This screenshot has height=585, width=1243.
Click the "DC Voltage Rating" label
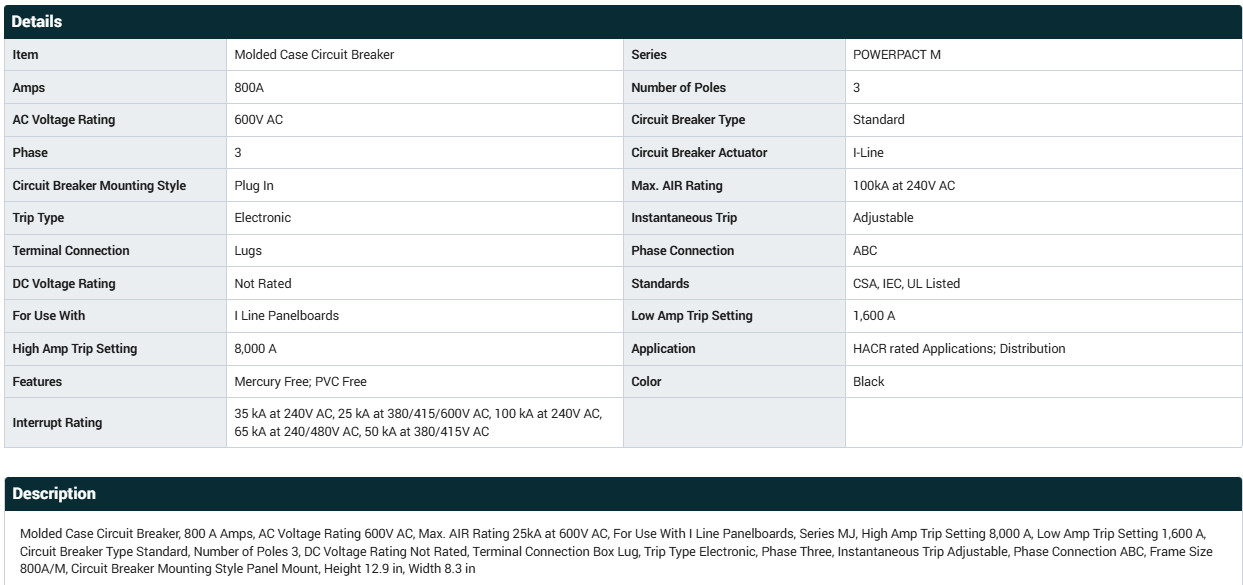[x=64, y=284]
